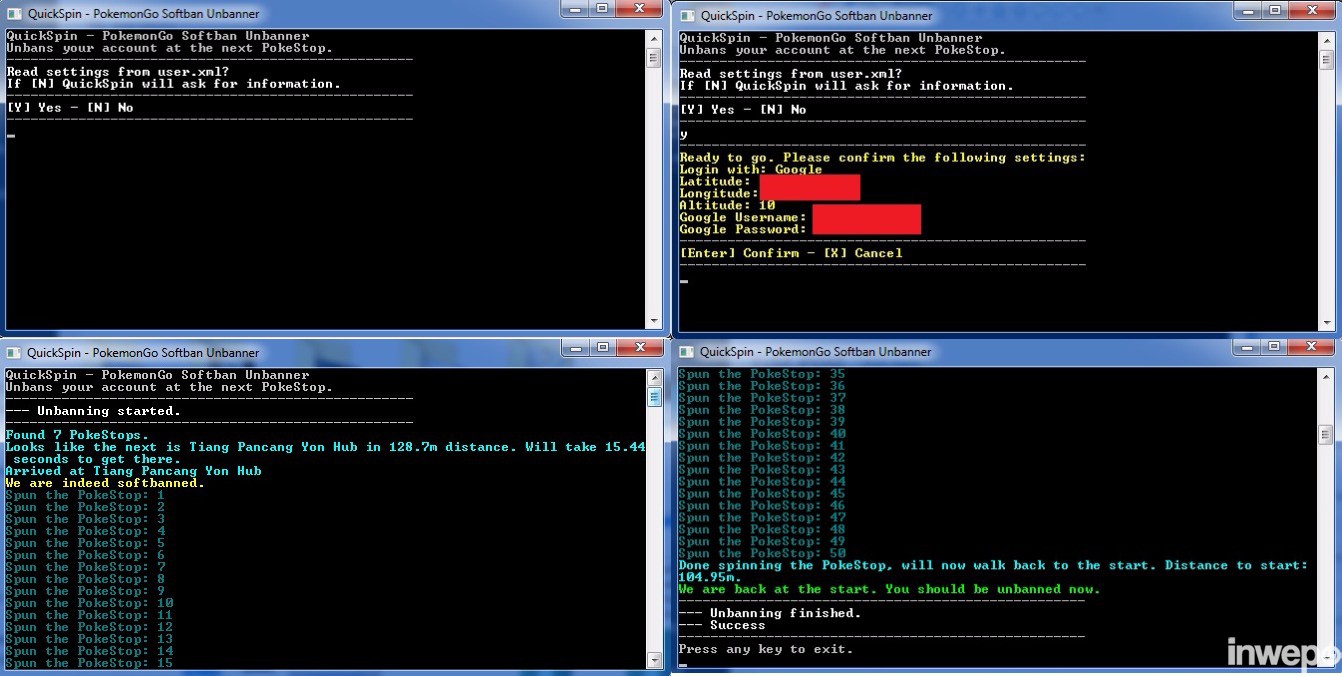Maximize the 'Unbanning finished' console window
The image size is (1342, 676).
click(x=1275, y=347)
